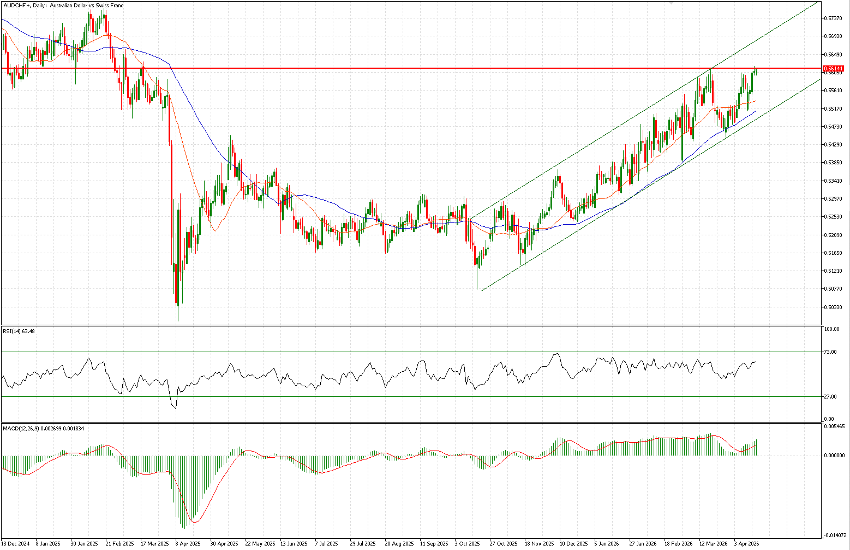Select the red horizontal resistance line
This screenshot has height=550, width=850.
tap(400, 69)
